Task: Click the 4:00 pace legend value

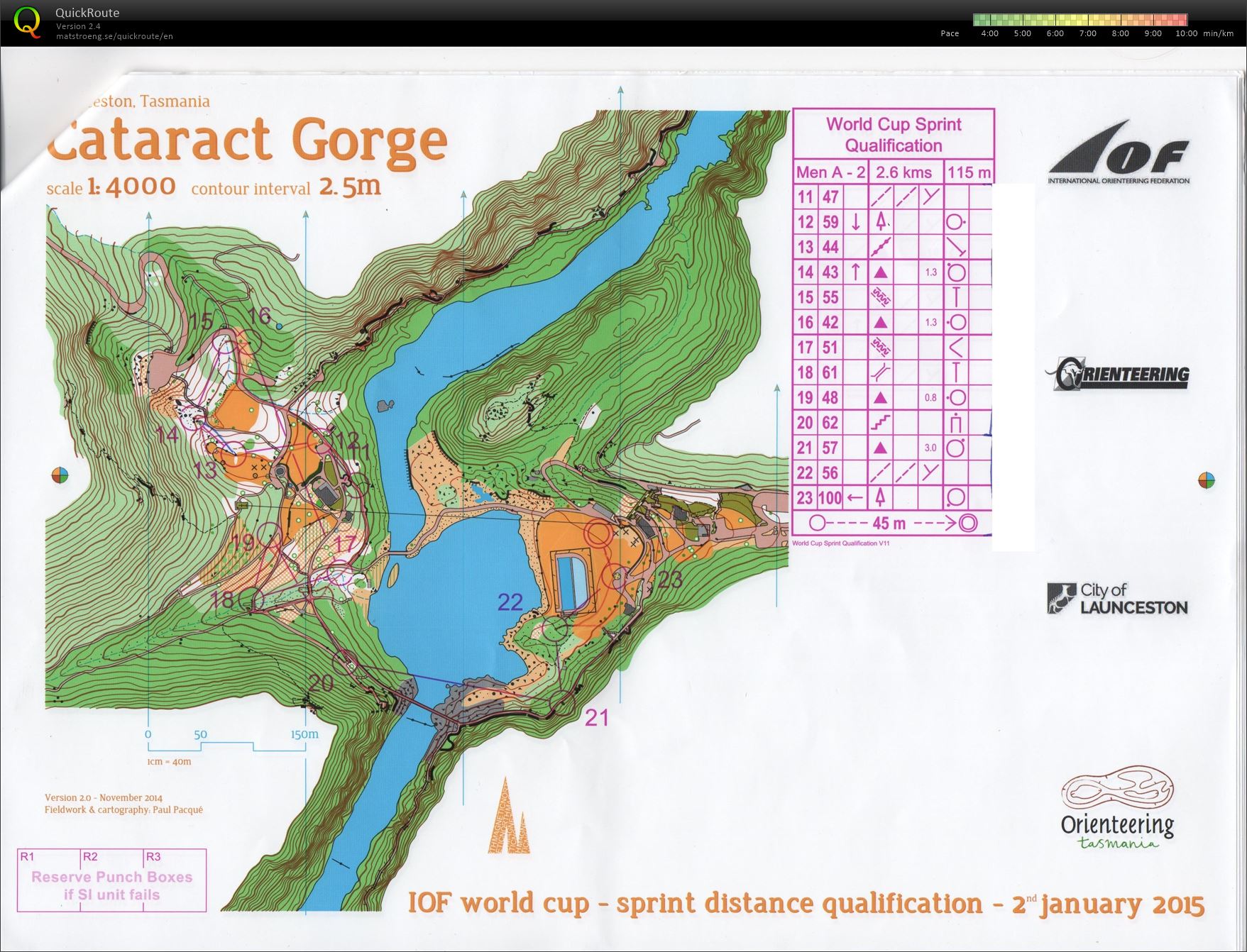Action: pos(989,33)
